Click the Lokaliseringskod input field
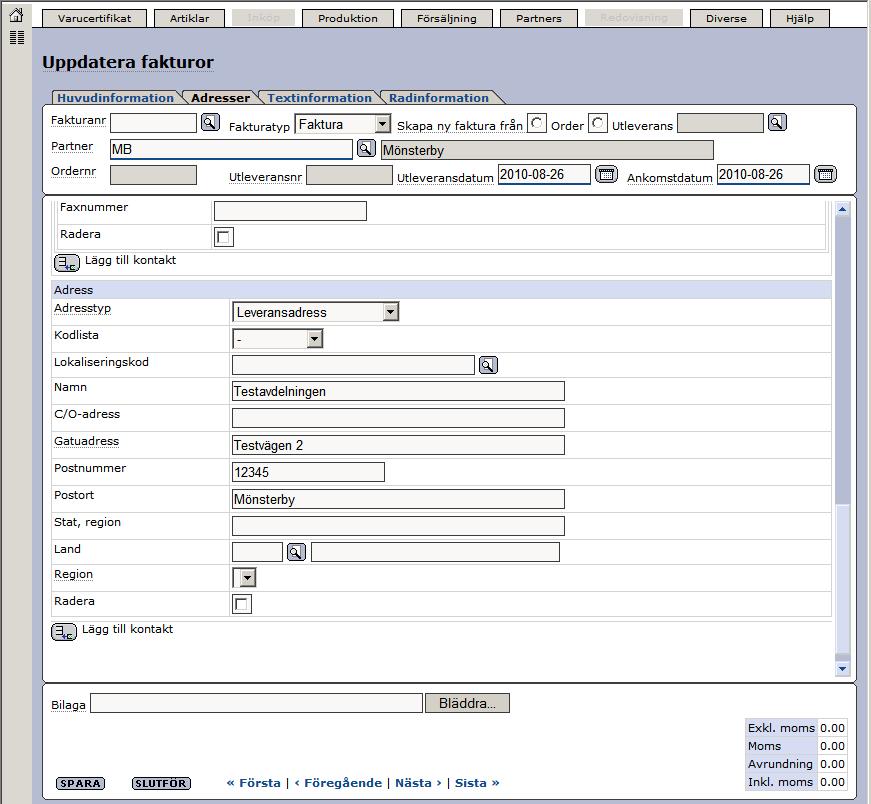Image resolution: width=871 pixels, height=804 pixels. point(353,365)
